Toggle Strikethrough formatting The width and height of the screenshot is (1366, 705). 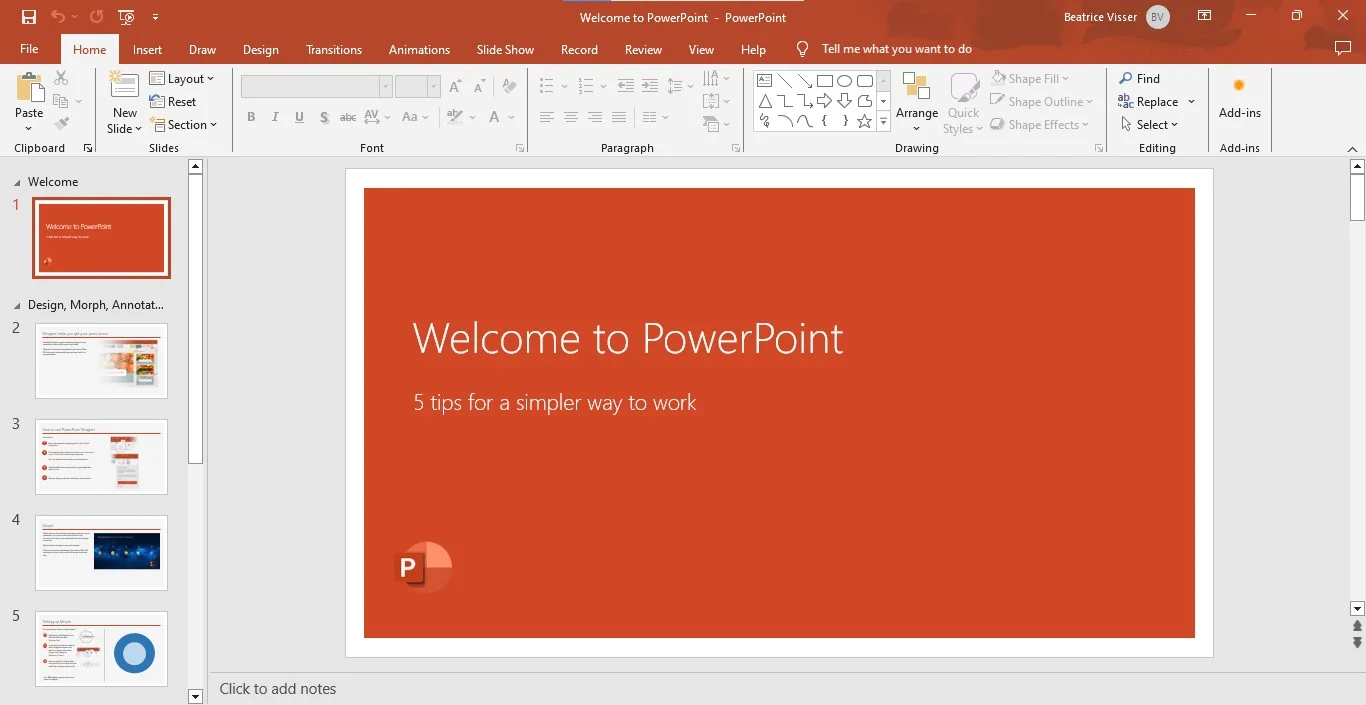coord(347,117)
